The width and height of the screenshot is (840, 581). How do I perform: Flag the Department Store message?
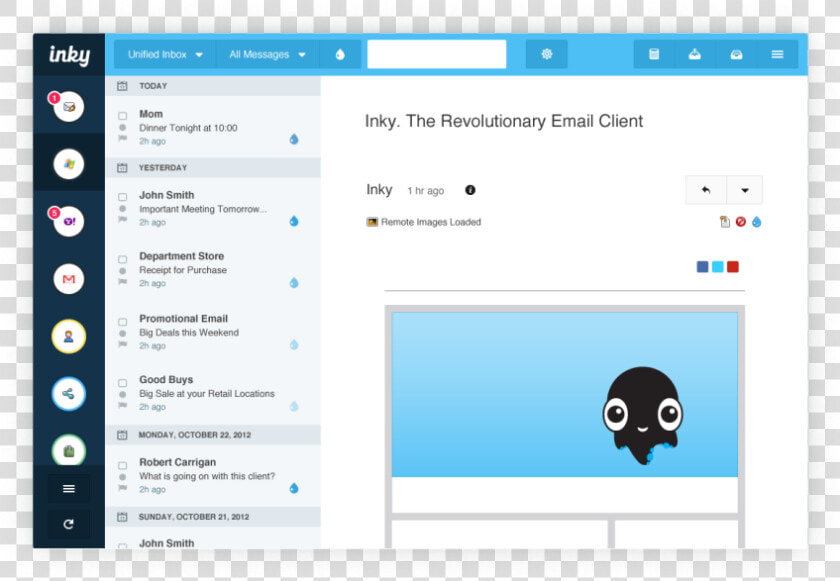tap(123, 282)
